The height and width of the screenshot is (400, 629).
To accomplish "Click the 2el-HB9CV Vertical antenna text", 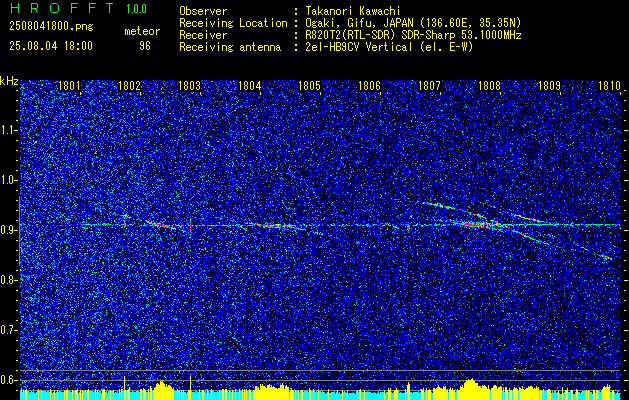I will click(387, 47).
